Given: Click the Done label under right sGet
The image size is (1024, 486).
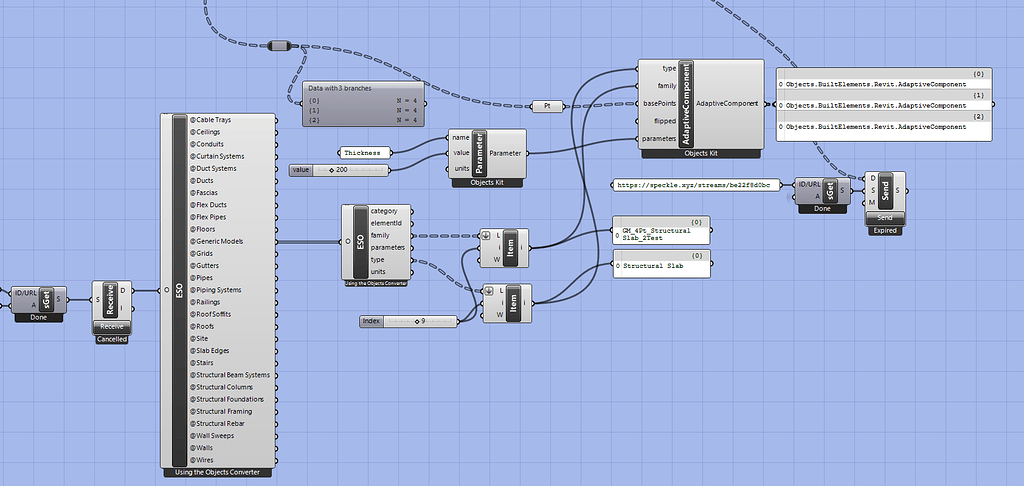Looking at the screenshot, I should (822, 209).
